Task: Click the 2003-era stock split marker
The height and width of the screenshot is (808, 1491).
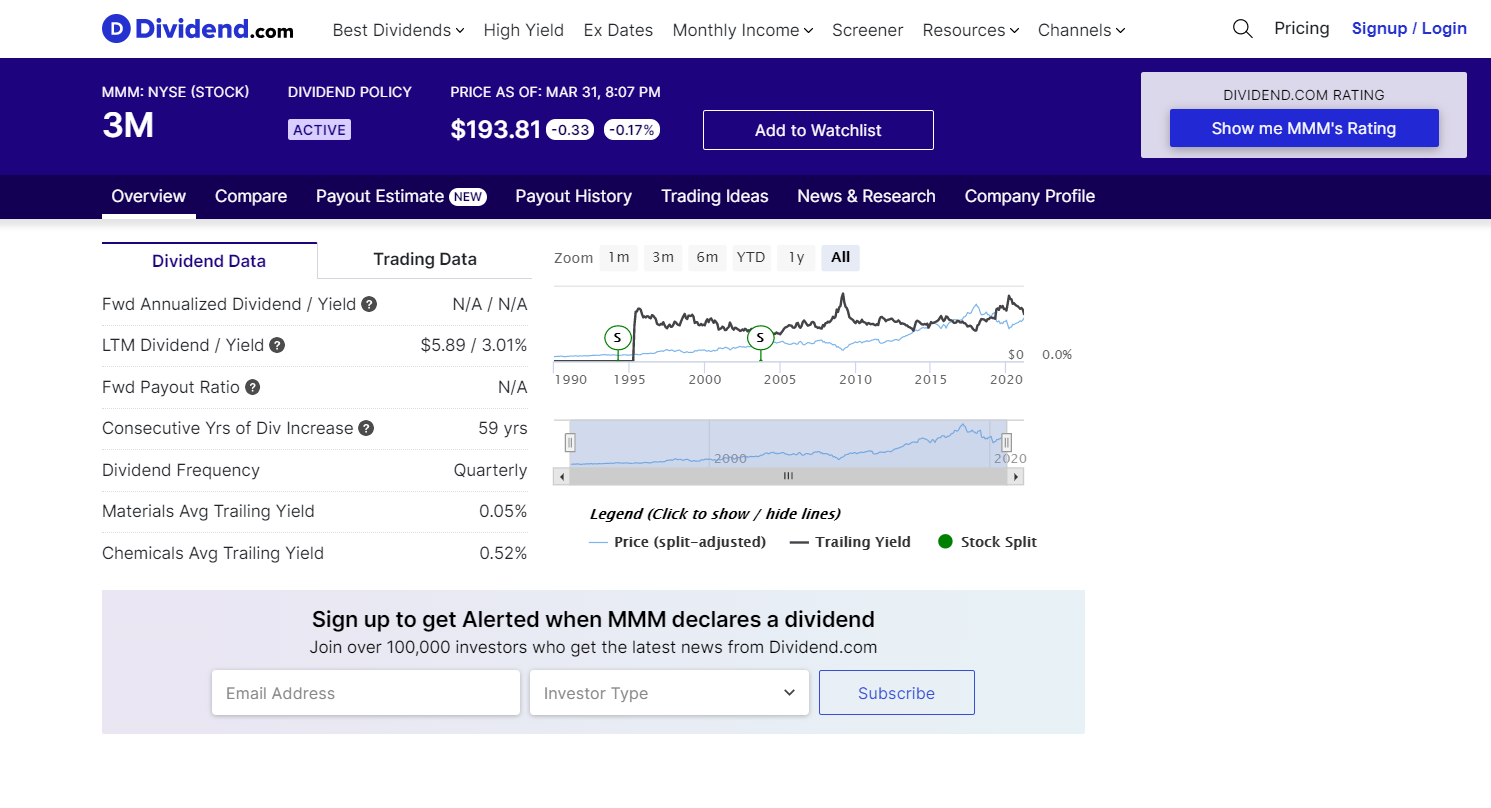Action: pos(760,338)
